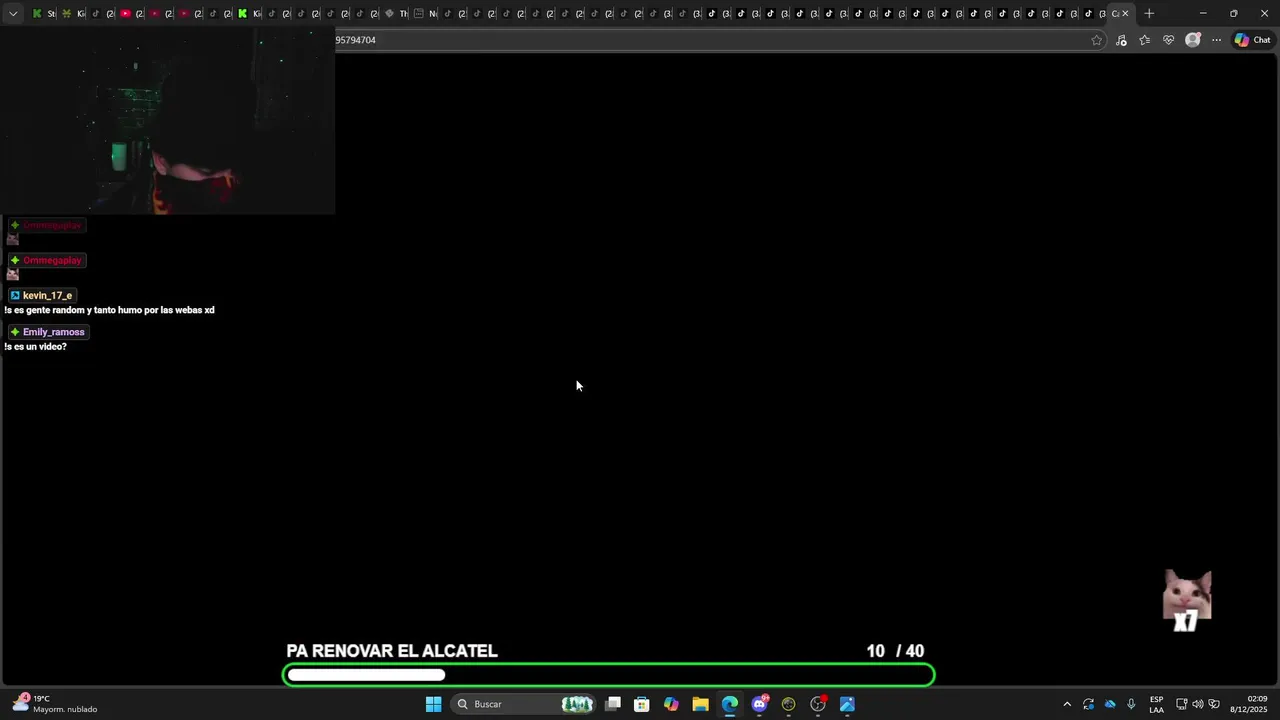Image resolution: width=1280 pixels, height=720 pixels.
Task: Close the active browser tab
Action: pyautogui.click(x=1125, y=14)
